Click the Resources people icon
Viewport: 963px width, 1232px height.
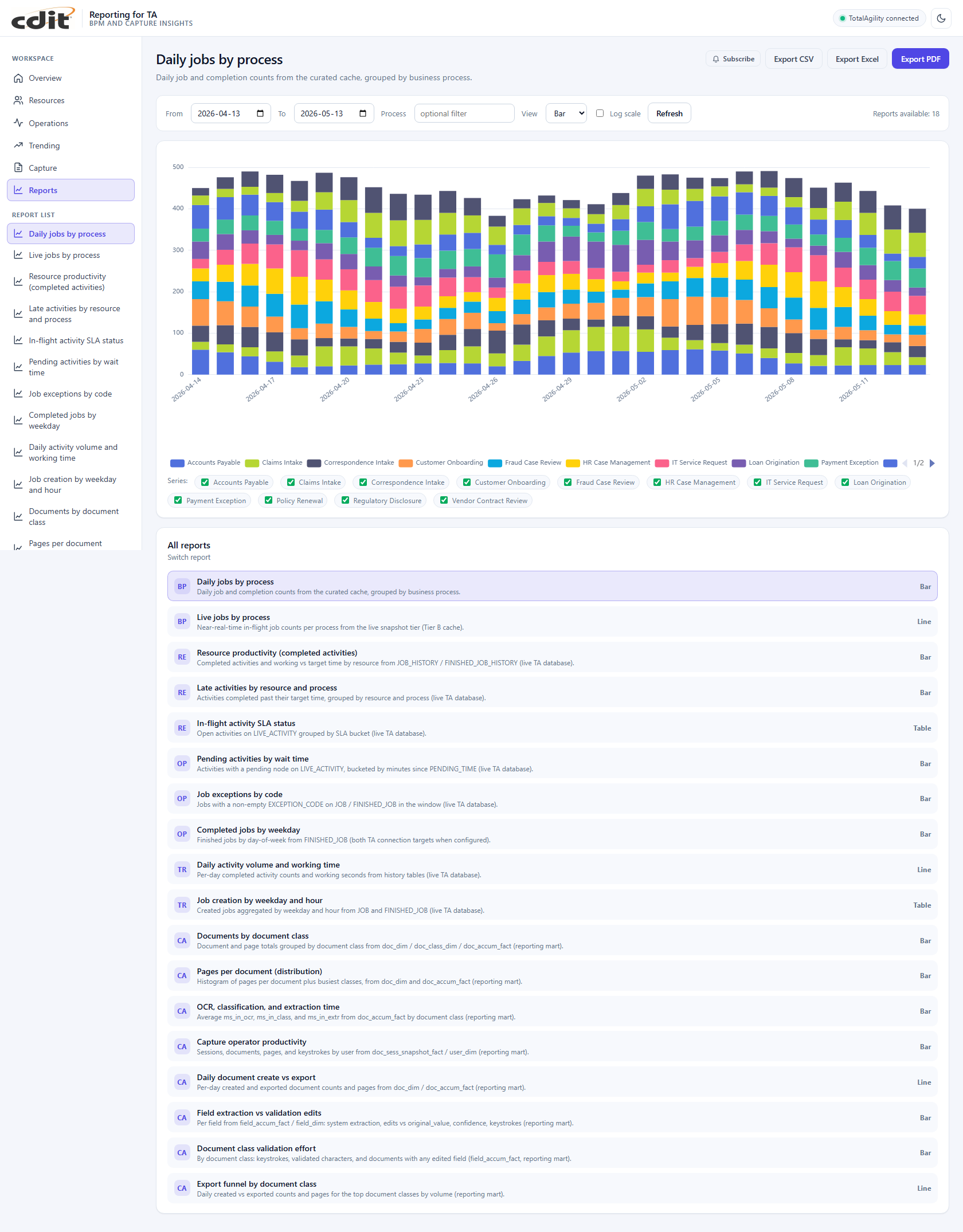tap(18, 100)
